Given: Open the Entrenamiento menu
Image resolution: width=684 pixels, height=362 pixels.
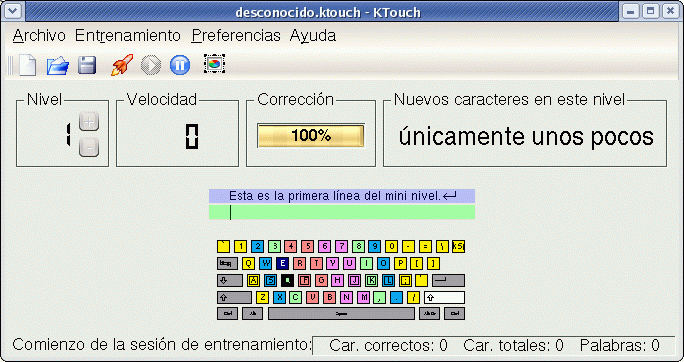Looking at the screenshot, I should [128, 35].
